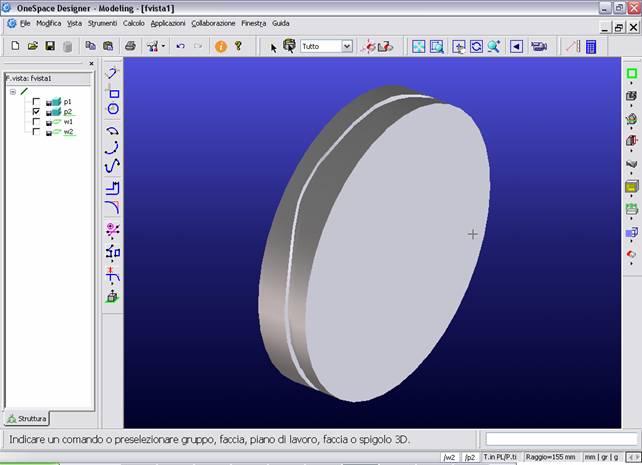Screen dimensions: 642x465
Task: Open the Applicazioni menu
Action: [x=168, y=23]
